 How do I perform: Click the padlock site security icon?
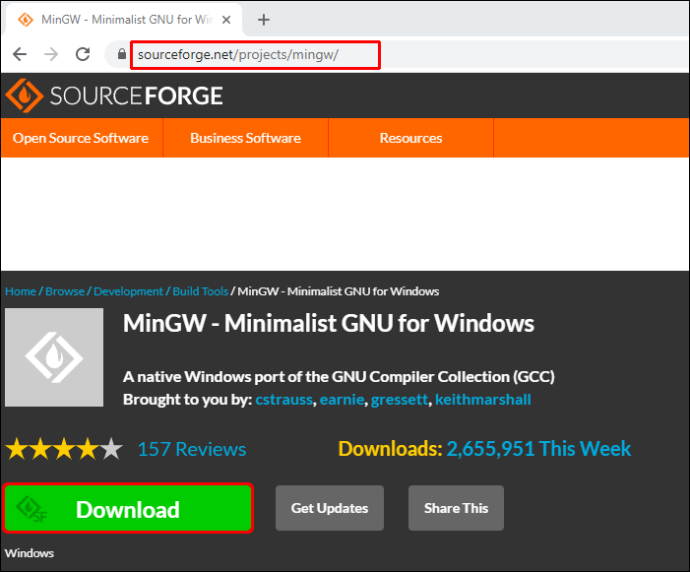(121, 54)
